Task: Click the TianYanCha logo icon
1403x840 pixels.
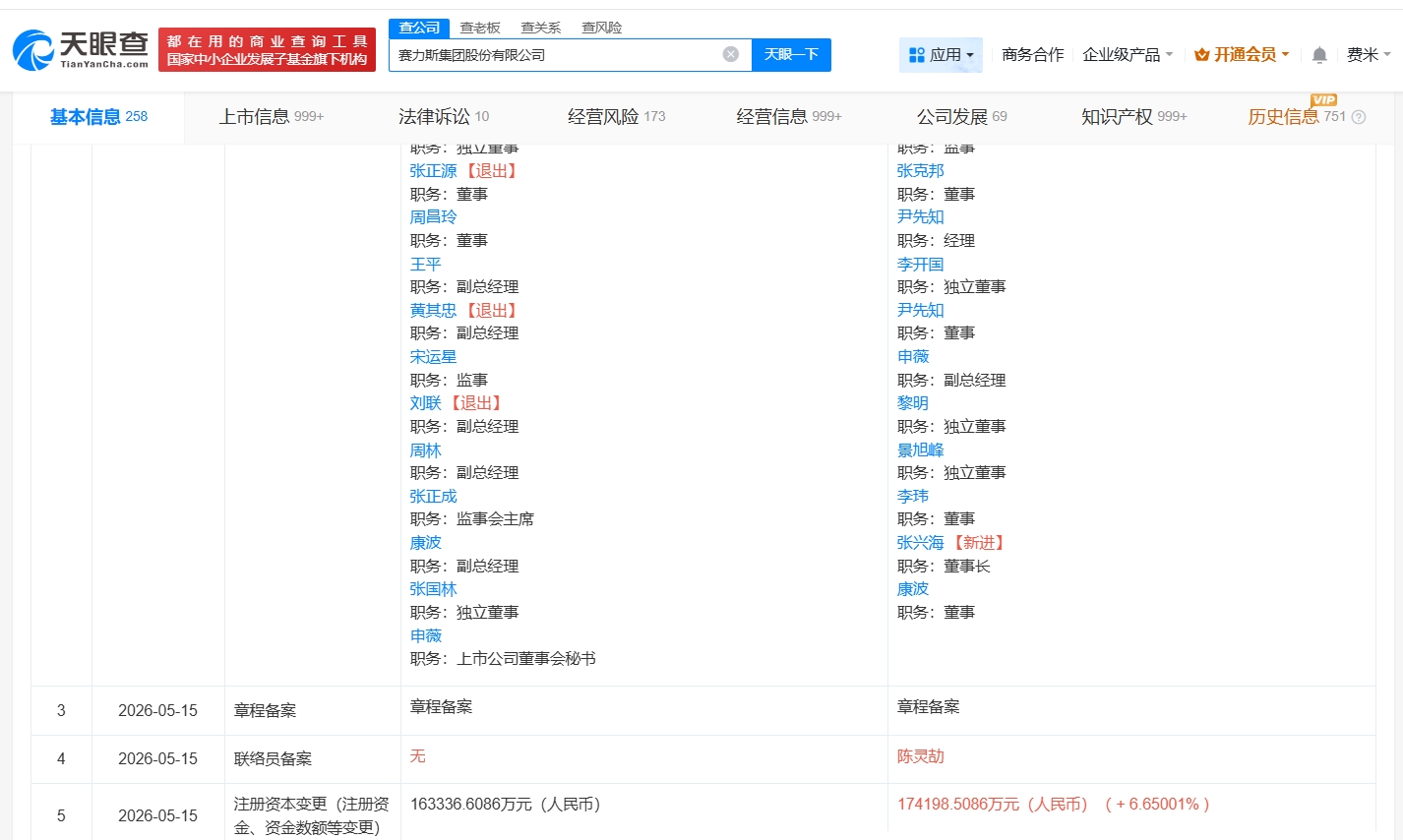Action: [x=32, y=50]
